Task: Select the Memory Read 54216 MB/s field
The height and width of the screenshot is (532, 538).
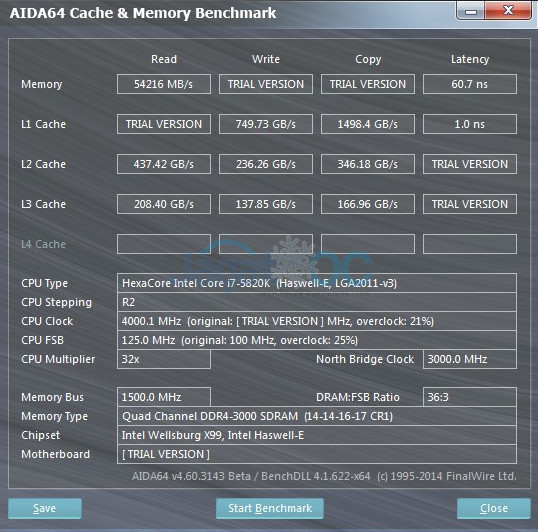Action: (x=164, y=84)
